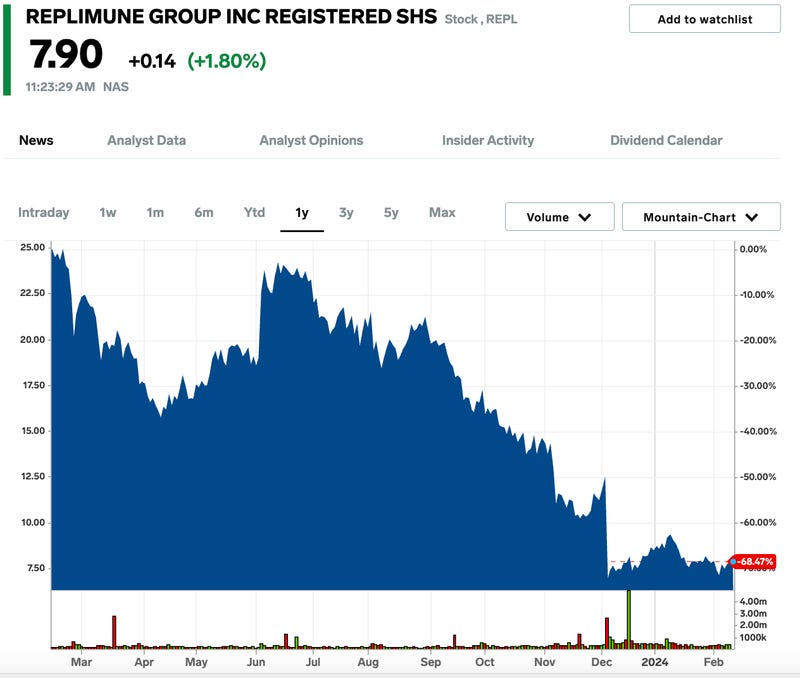Display the Max chart range

click(442, 212)
